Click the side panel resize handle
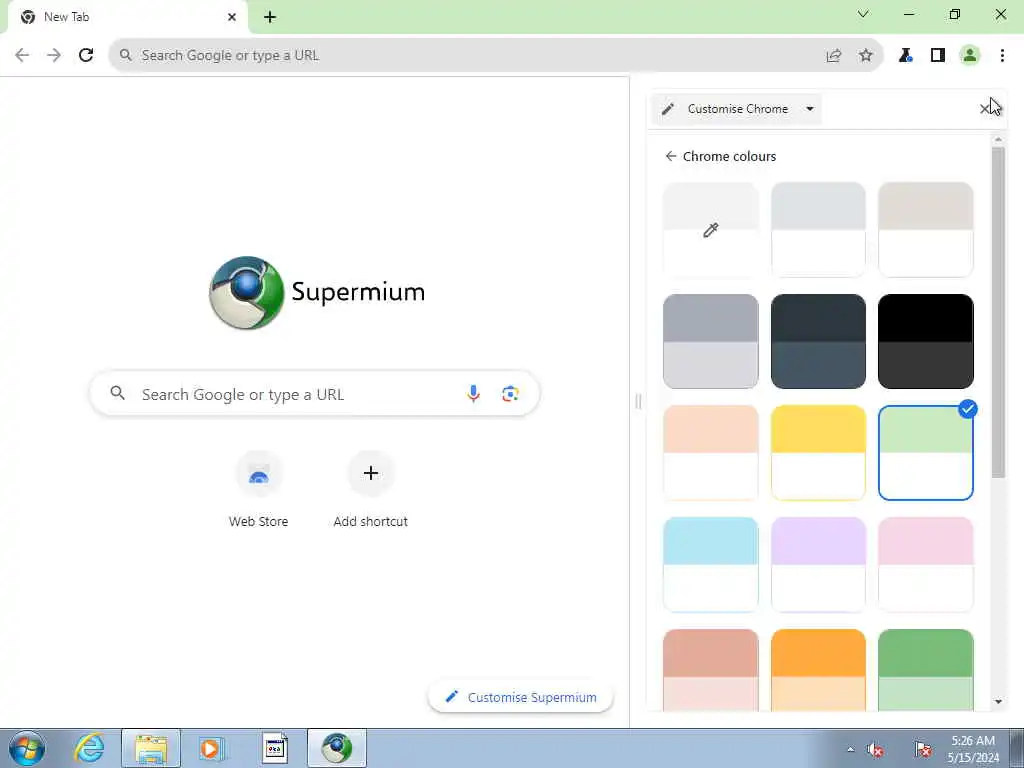The image size is (1024, 768). tap(638, 401)
